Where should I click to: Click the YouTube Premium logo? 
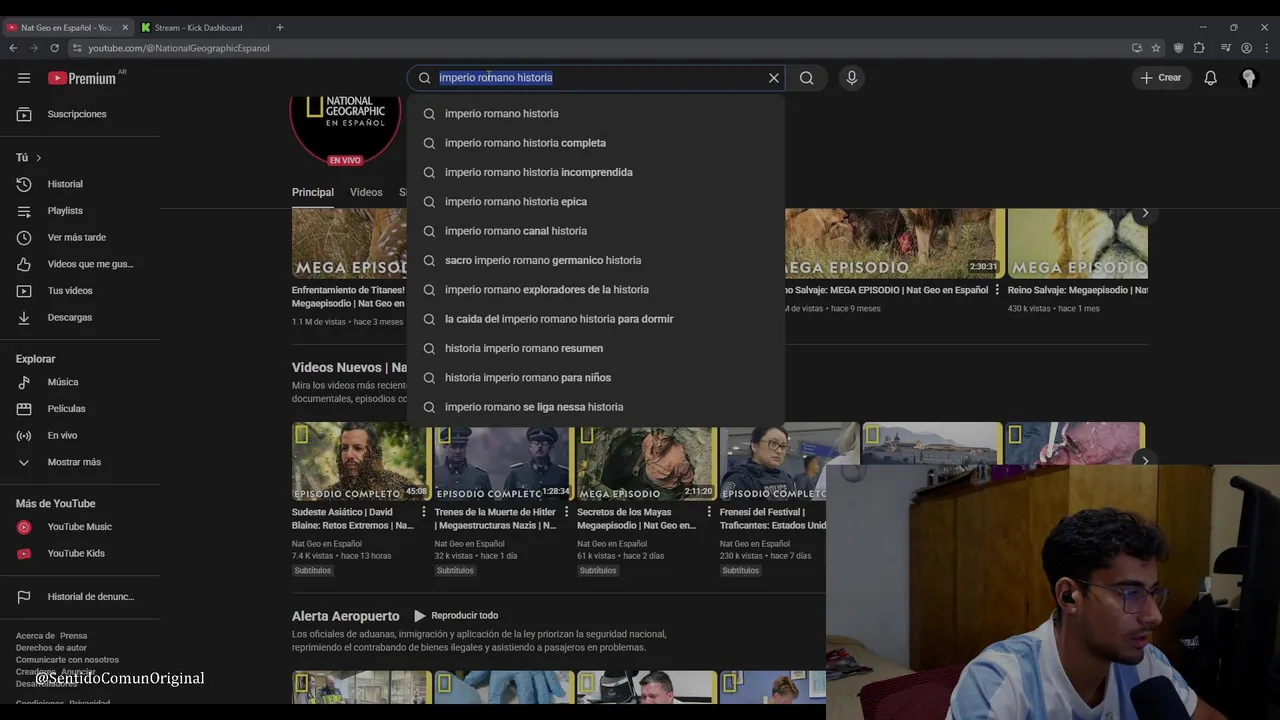coord(82,78)
